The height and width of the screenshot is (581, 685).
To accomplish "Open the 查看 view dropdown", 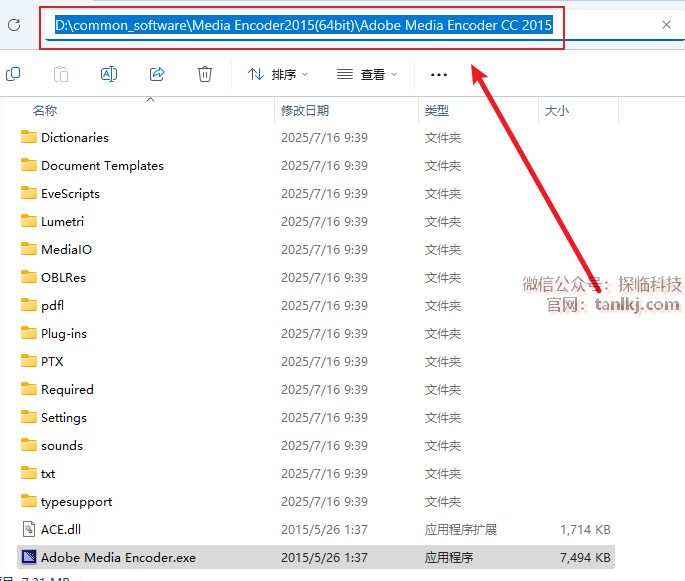I will tap(367, 74).
